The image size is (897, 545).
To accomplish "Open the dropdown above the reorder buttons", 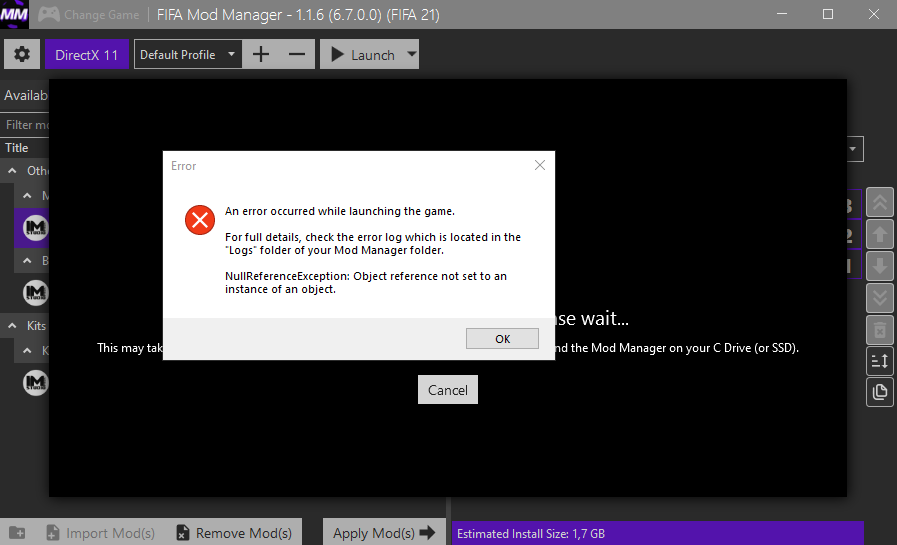I will (x=852, y=149).
